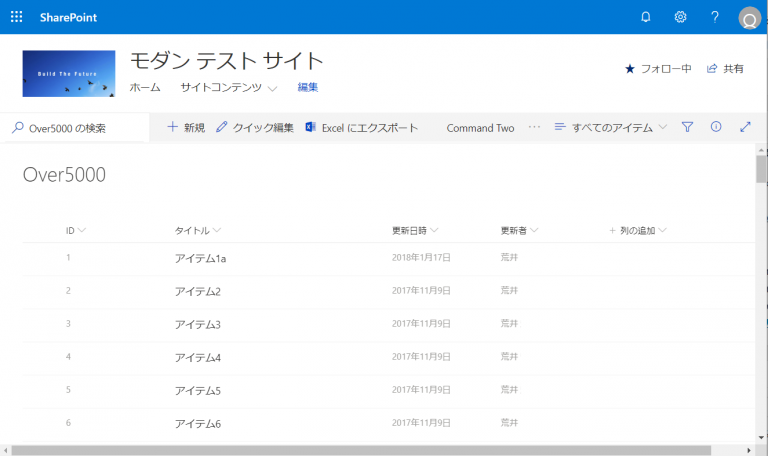Open the app launcher waffle icon
Image resolution: width=768 pixels, height=456 pixels.
(x=17, y=17)
